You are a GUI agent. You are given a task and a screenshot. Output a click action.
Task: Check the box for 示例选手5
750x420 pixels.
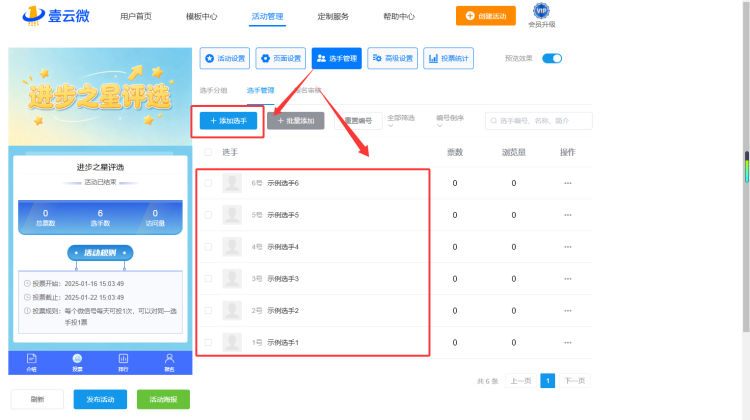[208, 215]
